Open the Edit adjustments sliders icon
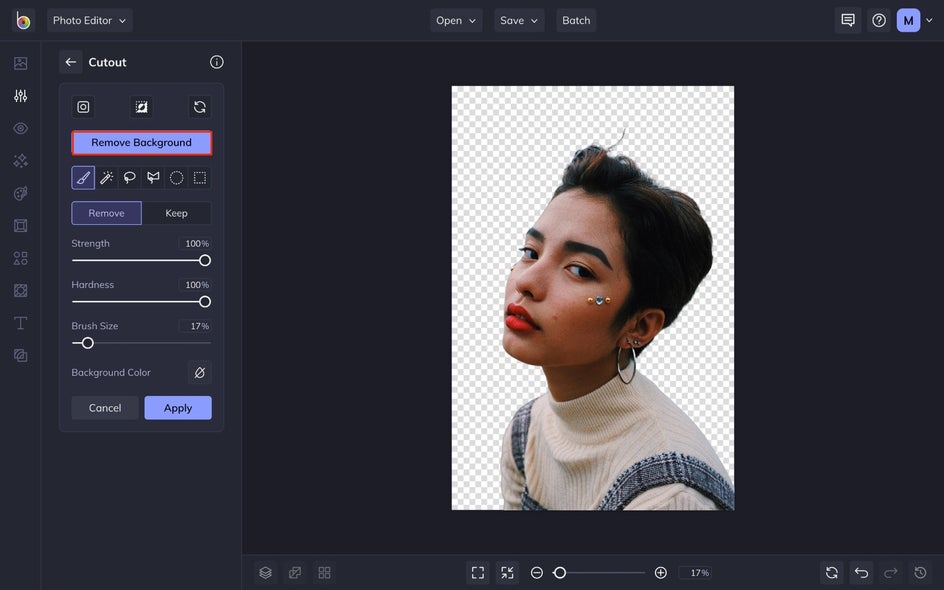 20,96
